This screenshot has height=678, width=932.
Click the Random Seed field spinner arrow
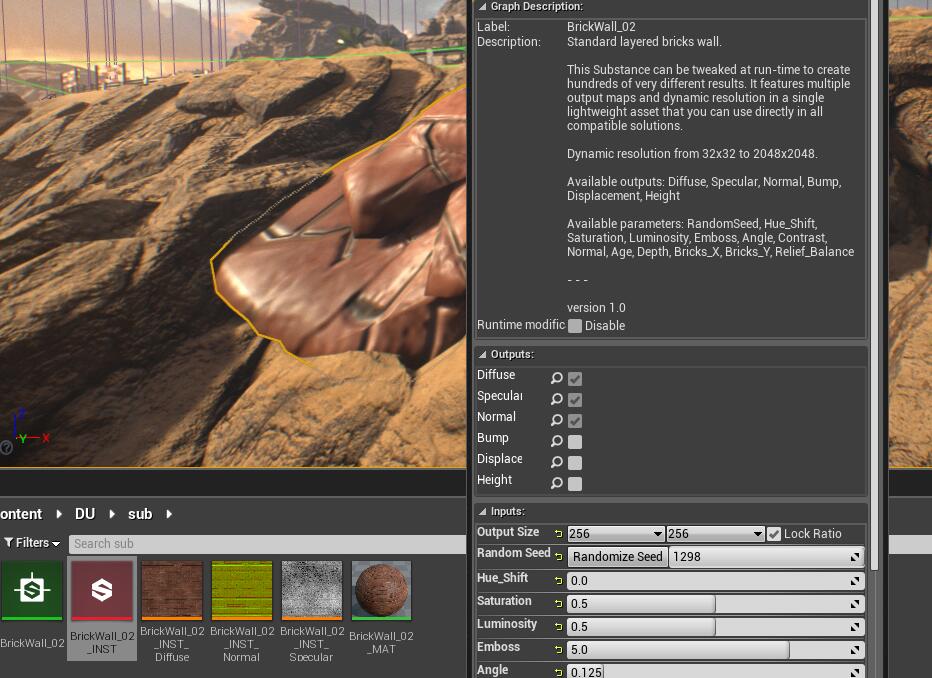tap(855, 557)
